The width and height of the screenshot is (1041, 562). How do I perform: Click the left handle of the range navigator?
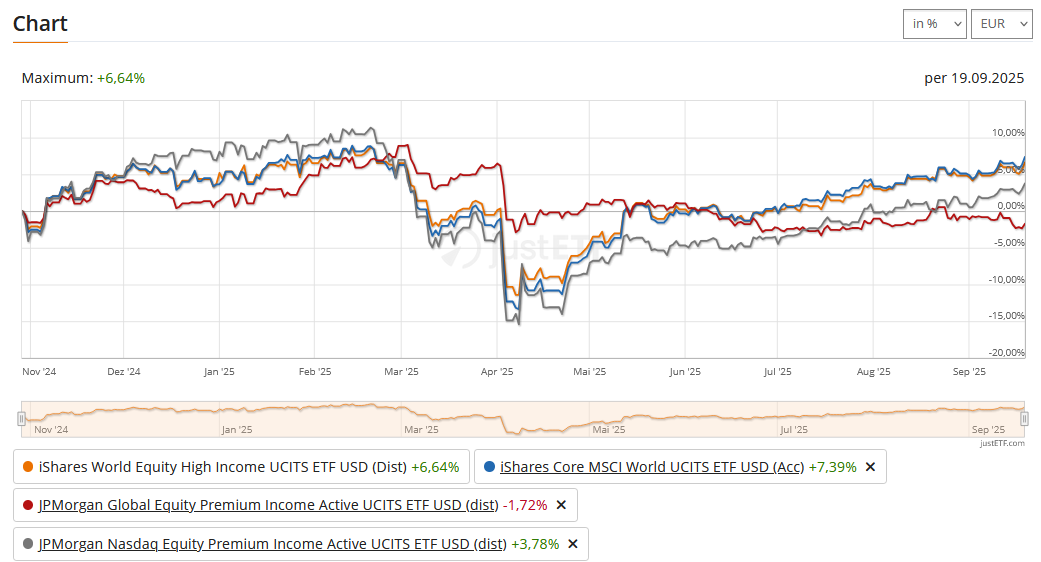pyautogui.click(x=21, y=419)
